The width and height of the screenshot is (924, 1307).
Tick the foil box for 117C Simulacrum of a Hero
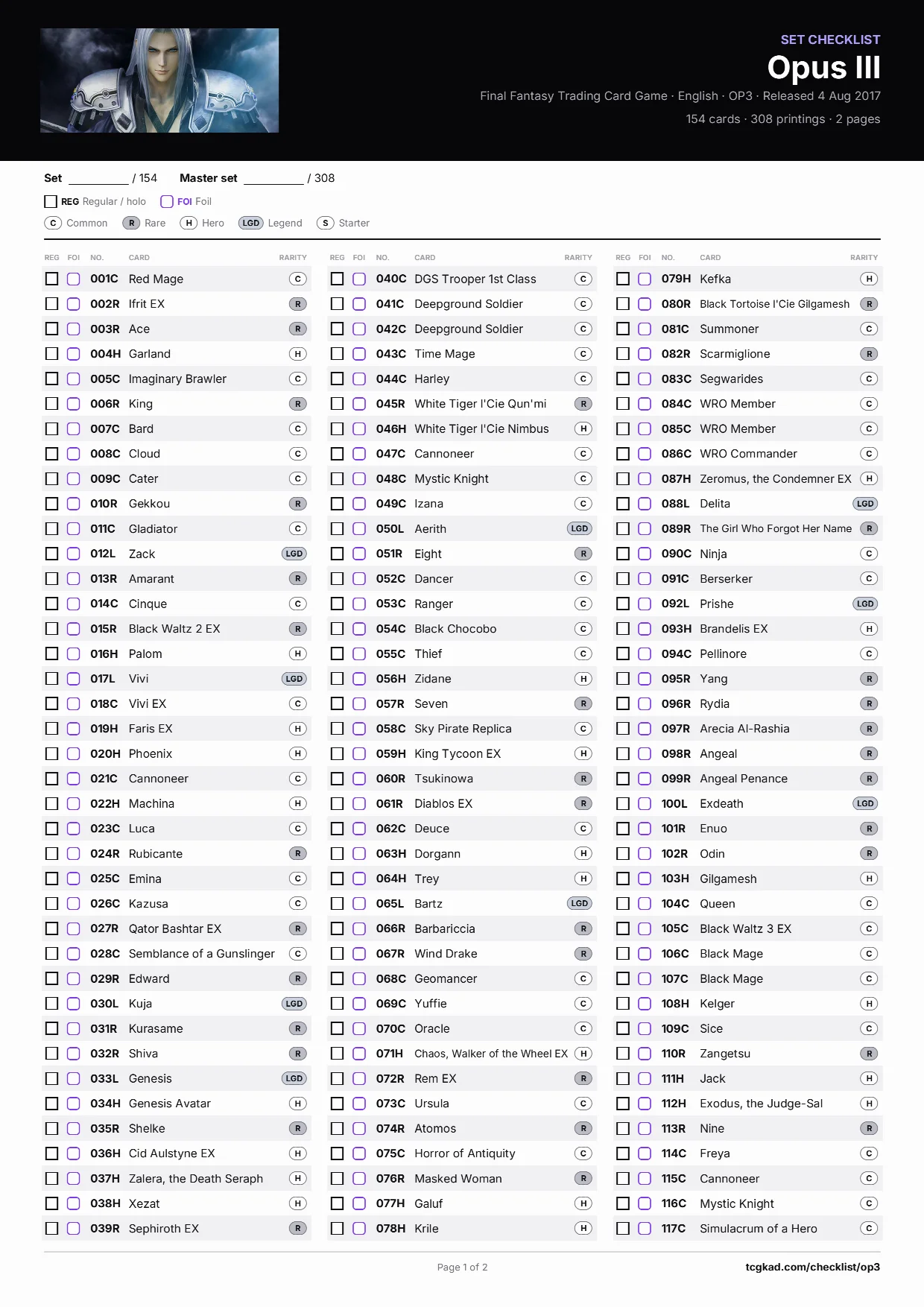645,1228
